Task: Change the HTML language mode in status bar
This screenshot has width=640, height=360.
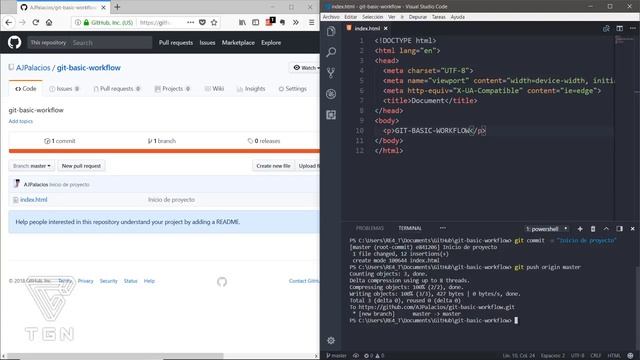Action: [614, 356]
